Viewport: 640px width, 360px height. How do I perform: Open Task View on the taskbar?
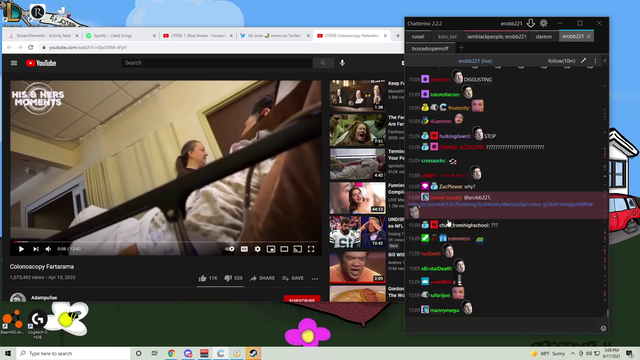click(155, 353)
